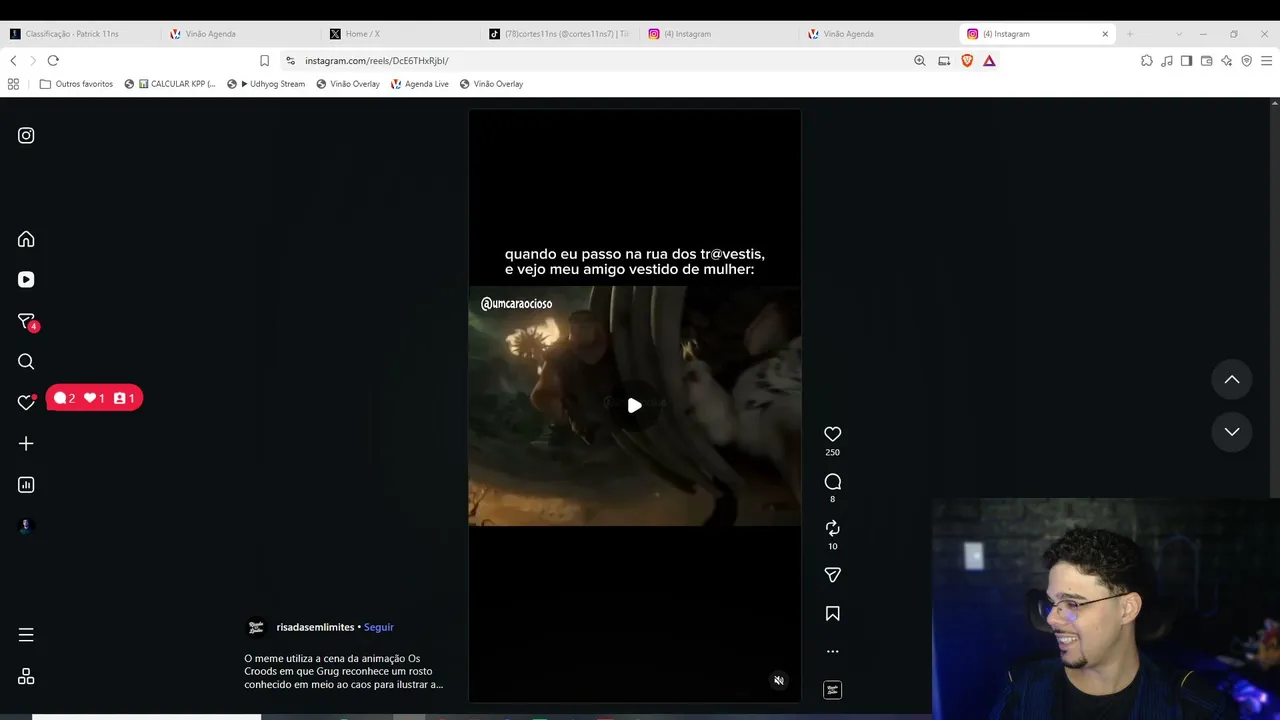Screen dimensions: 1280x720
Task: Open the apps grid in bookmarks bar
Action: (x=13, y=84)
